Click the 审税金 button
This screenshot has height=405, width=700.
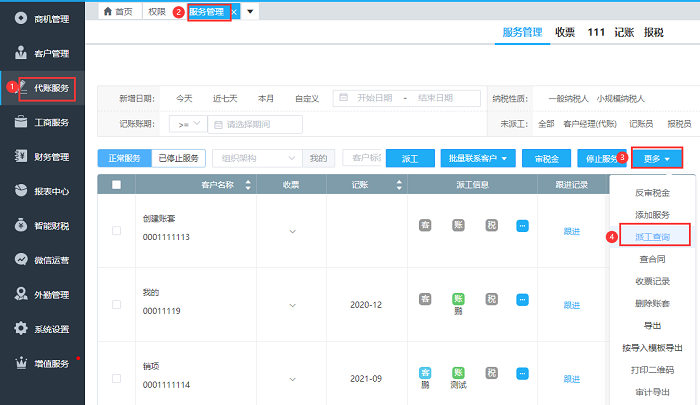pos(546,158)
